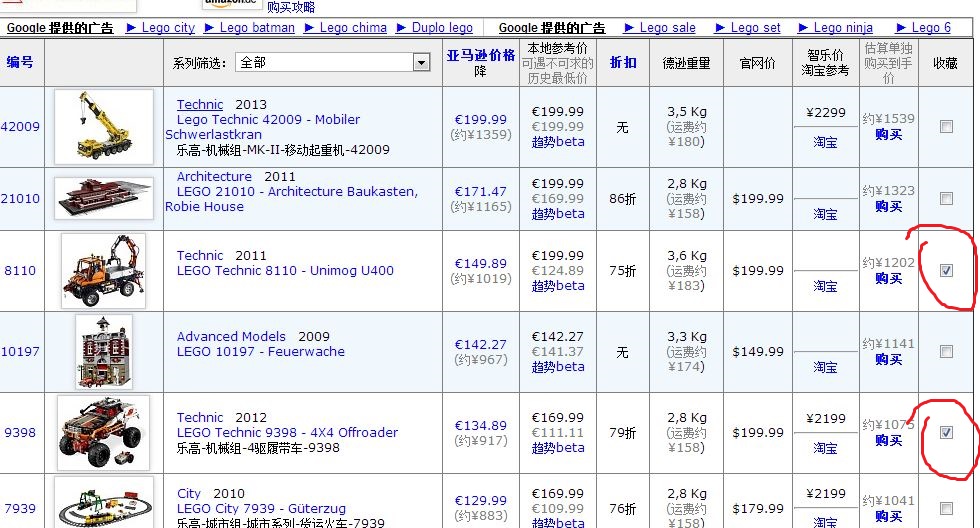The image size is (980, 528).
Task: Open the 系列筛选 series filter dropdown
Action: 333,62
